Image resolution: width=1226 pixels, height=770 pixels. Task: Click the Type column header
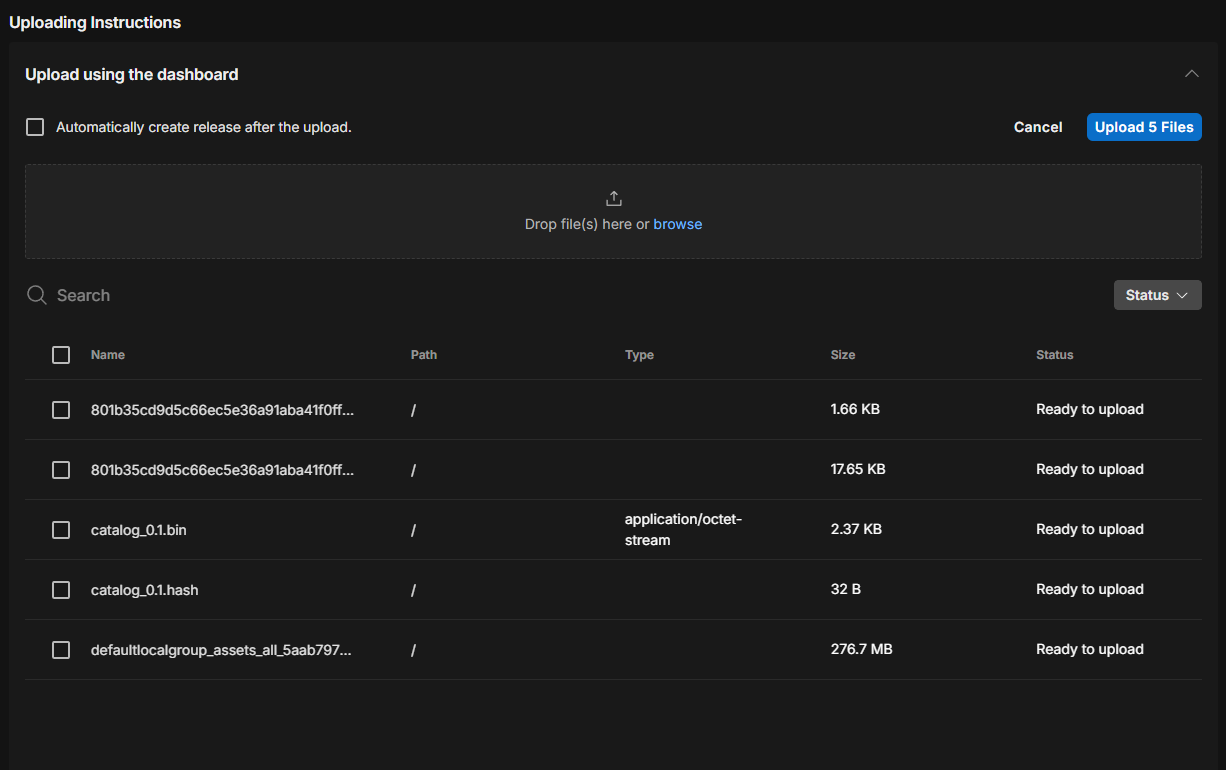coord(639,355)
